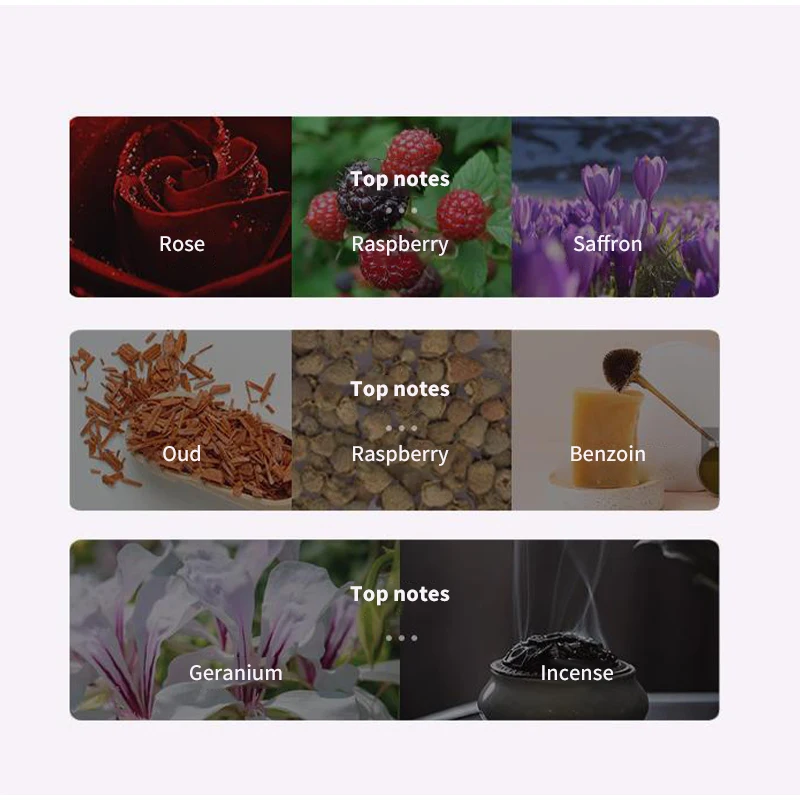The height and width of the screenshot is (800, 800).
Task: Select the smoking incense burner tile
Action: tap(560, 630)
